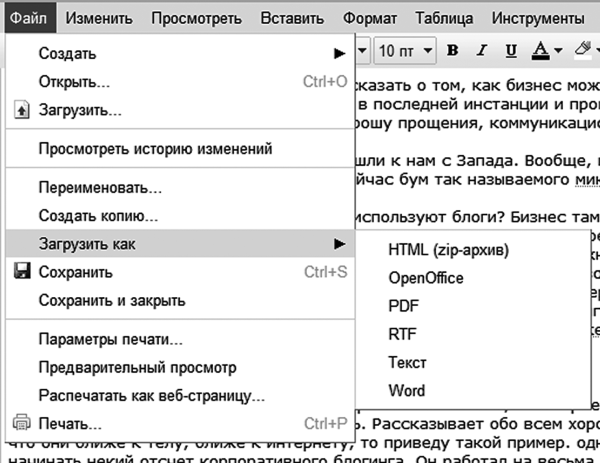This screenshot has height=463, width=600.
Task: Open text color dropdown arrow
Action: (x=557, y=51)
